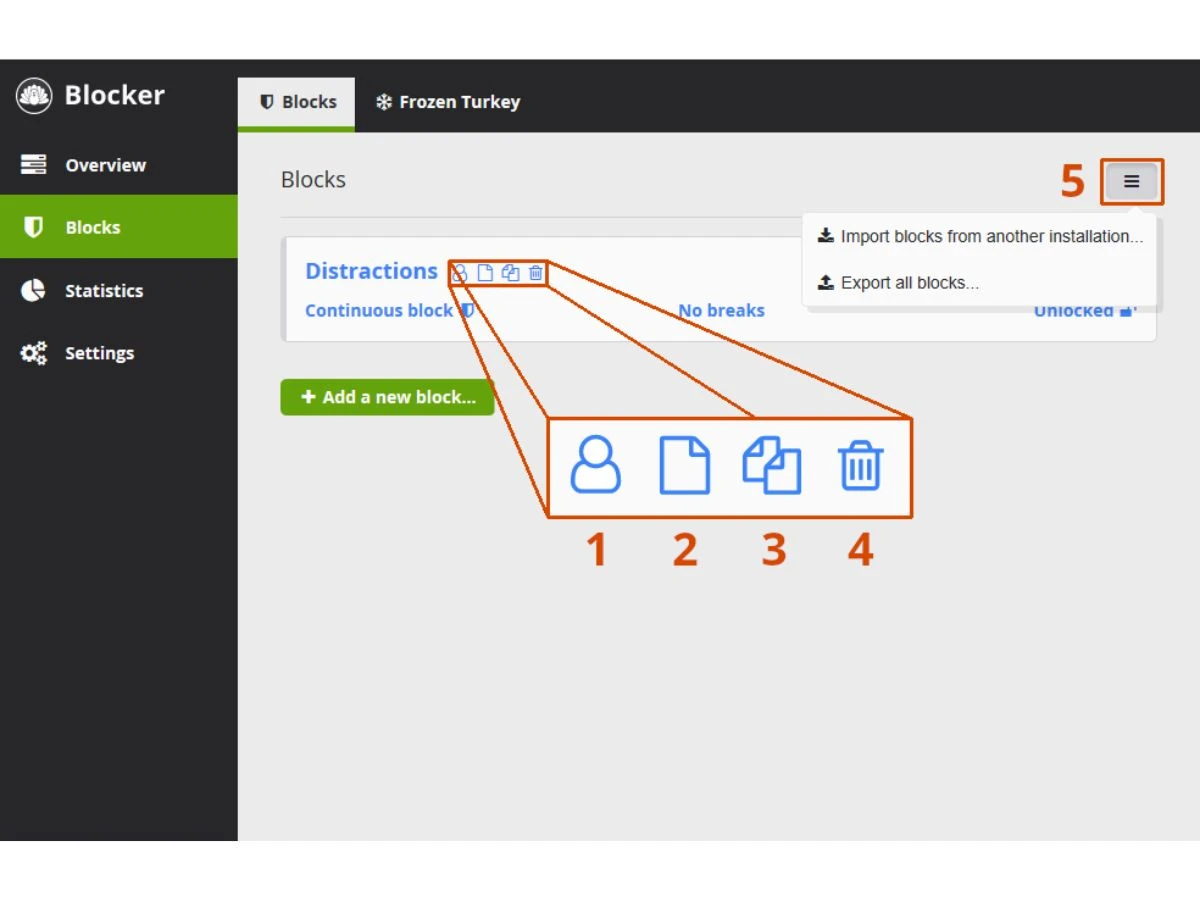Select Blocks in the left sidebar
The image size is (1200, 900).
pyautogui.click(x=119, y=227)
